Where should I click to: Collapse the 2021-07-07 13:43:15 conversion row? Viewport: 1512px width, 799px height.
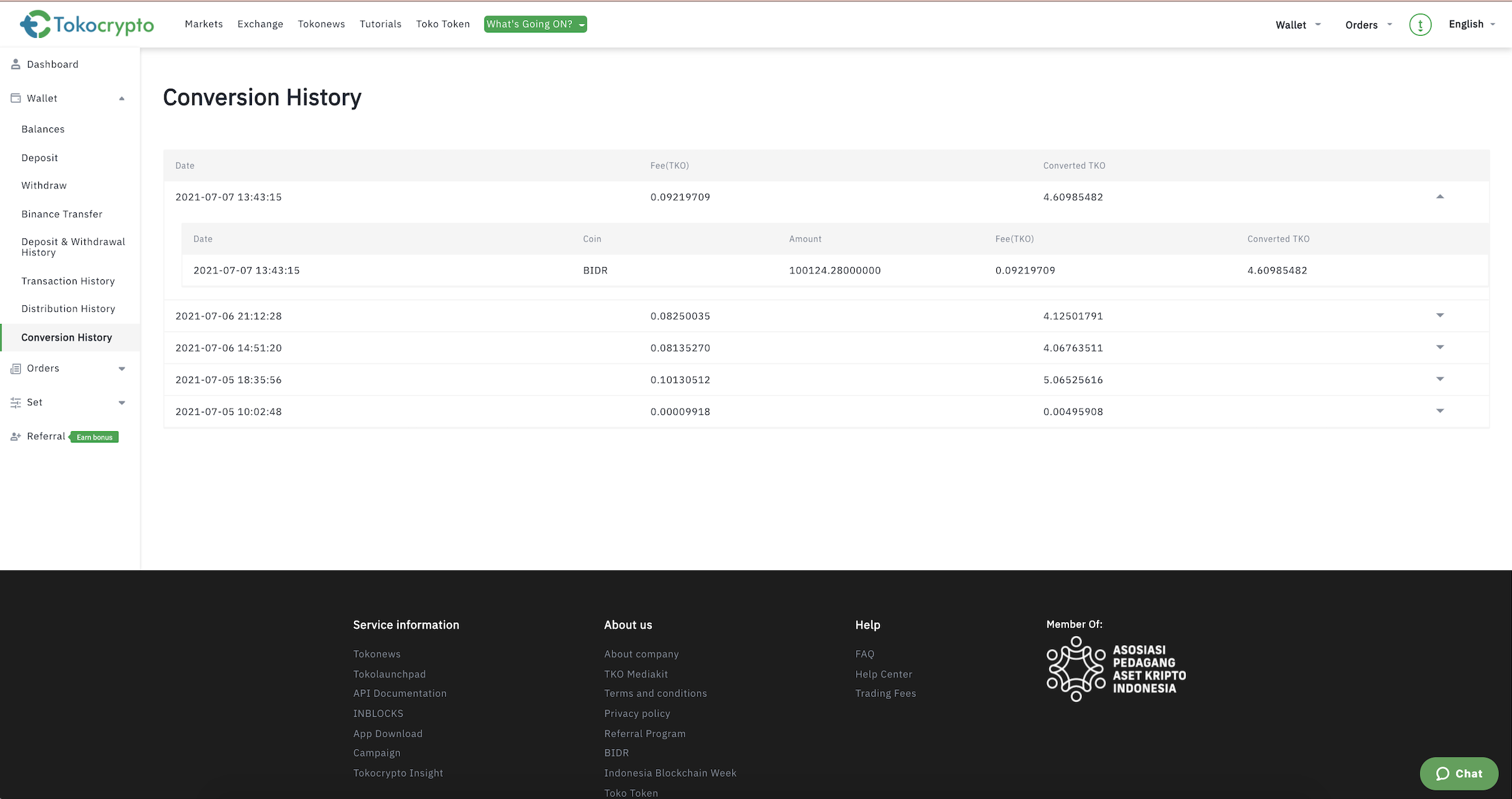point(1440,196)
